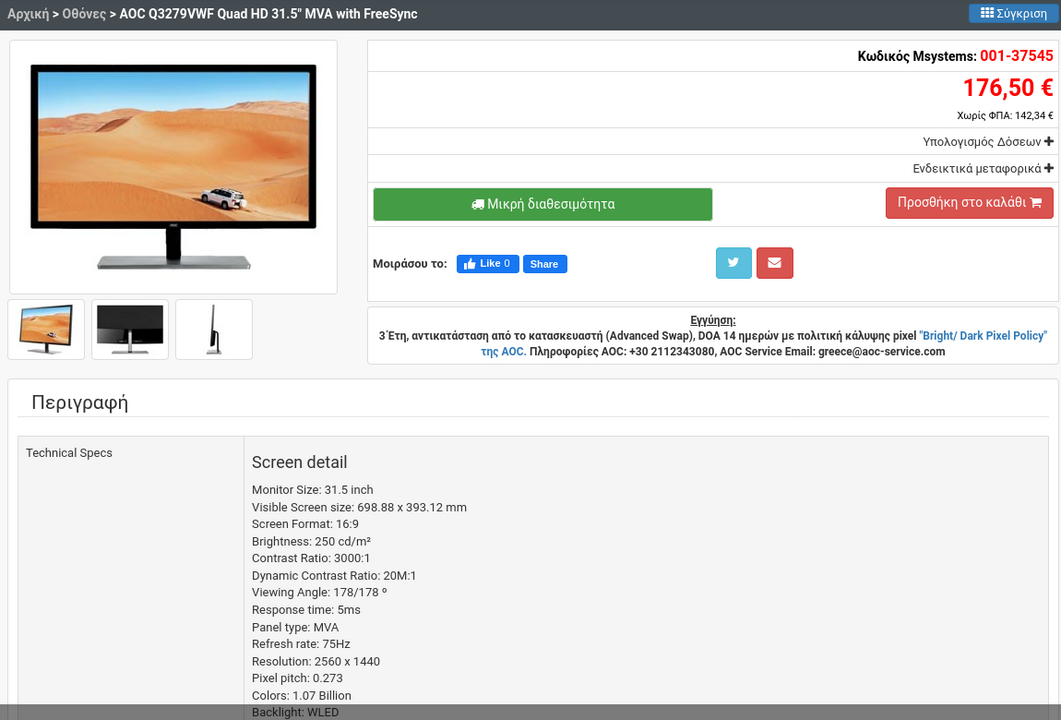Click the Contrast Ratio: 3000:1 line

pos(311,558)
